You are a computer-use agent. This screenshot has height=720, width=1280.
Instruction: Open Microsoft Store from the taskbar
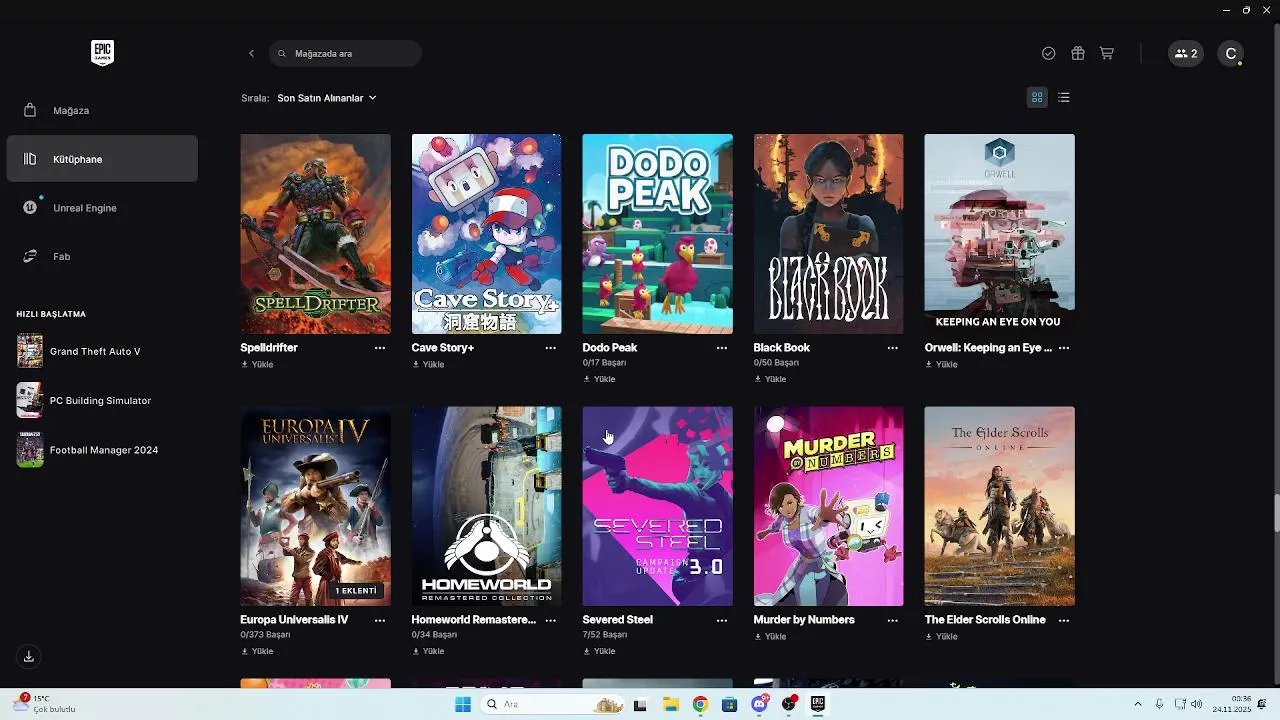coord(729,704)
